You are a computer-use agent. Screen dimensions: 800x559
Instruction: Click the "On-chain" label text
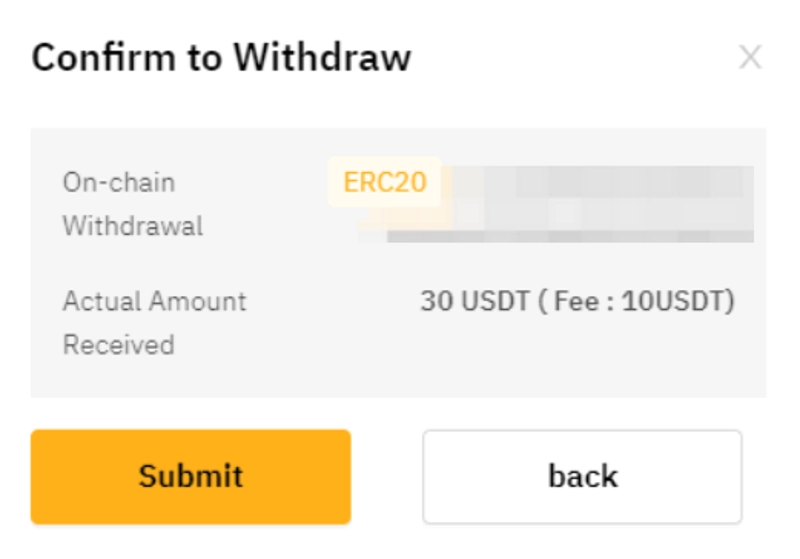coord(118,183)
